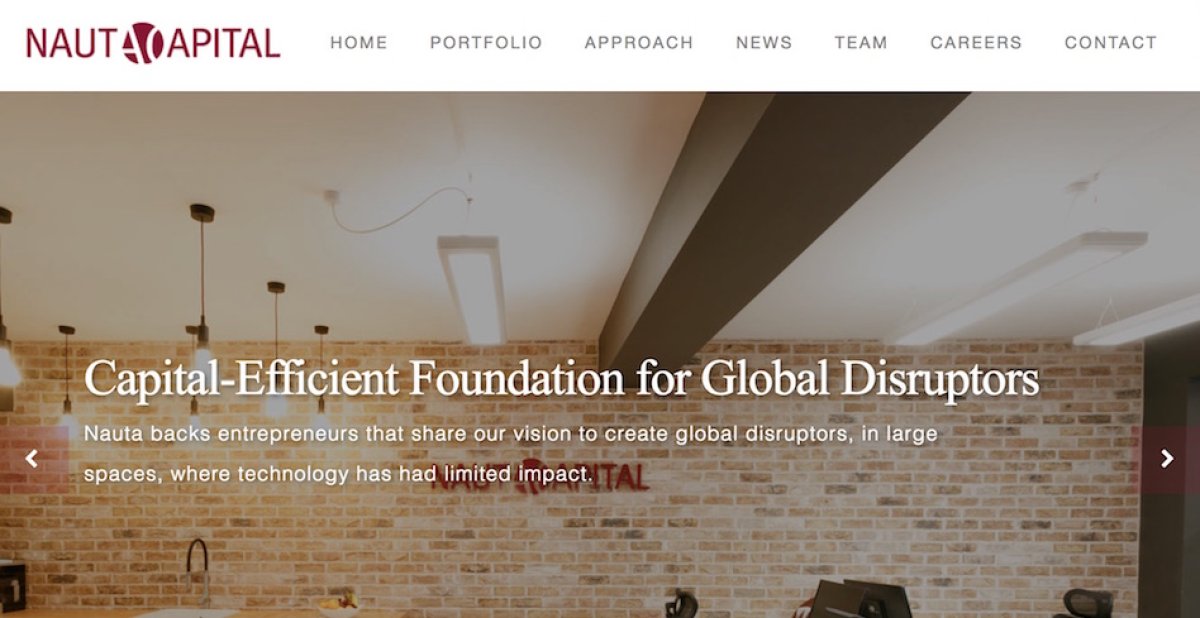The height and width of the screenshot is (618, 1200).
Task: Select CAREERS in the header menu
Action: [x=976, y=43]
